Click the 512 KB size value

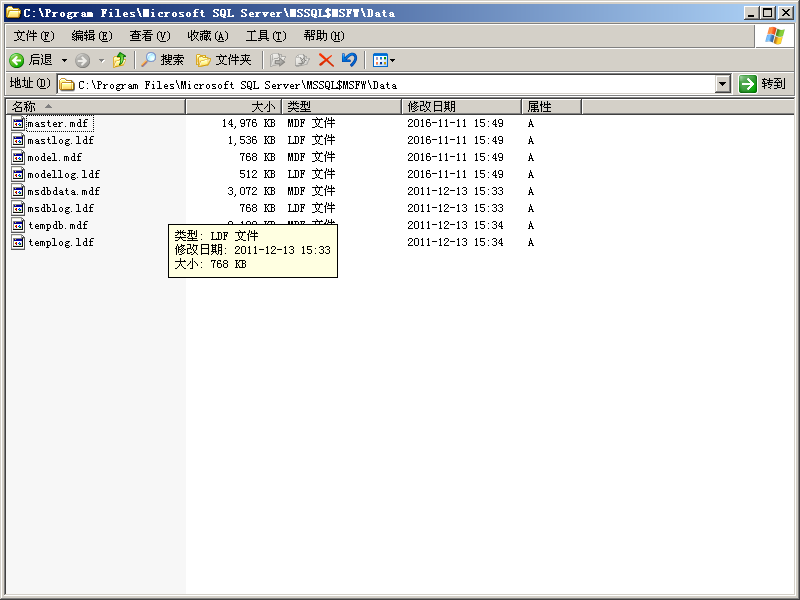pyautogui.click(x=257, y=174)
